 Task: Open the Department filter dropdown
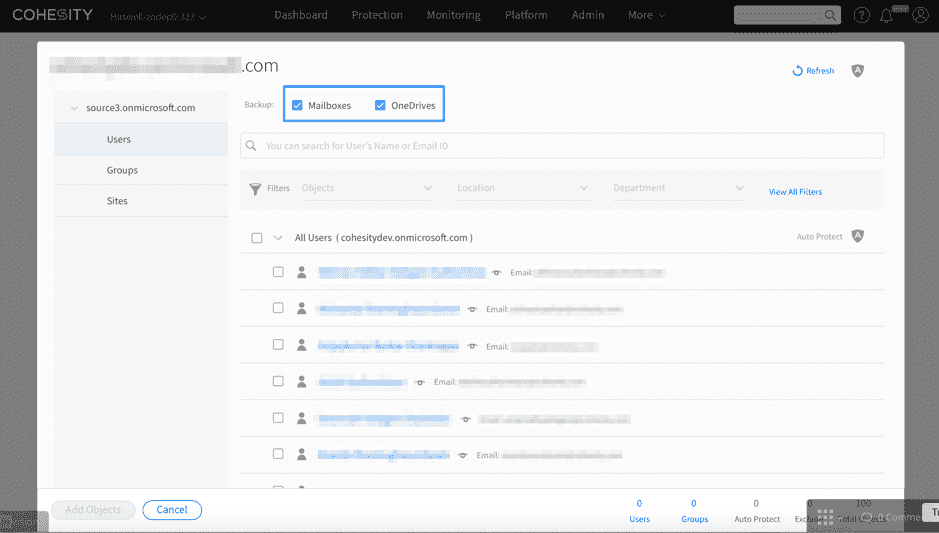[678, 188]
